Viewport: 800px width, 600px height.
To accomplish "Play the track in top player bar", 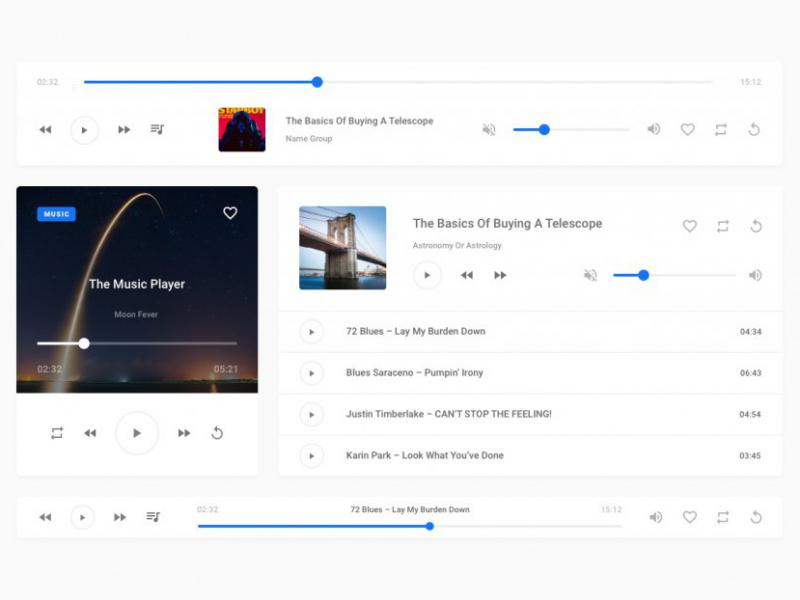I will click(84, 130).
